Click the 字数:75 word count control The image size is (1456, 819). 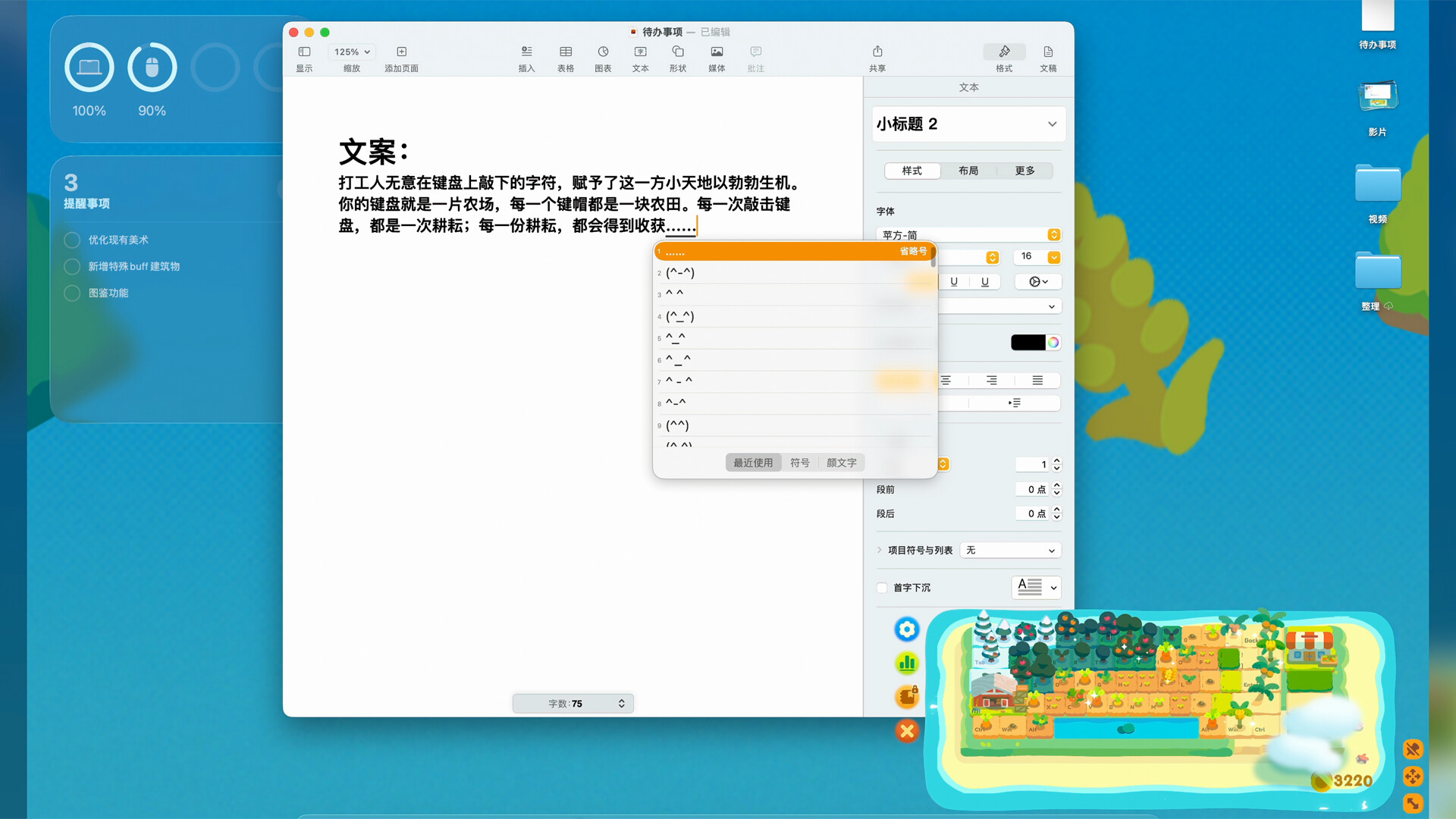tap(573, 703)
